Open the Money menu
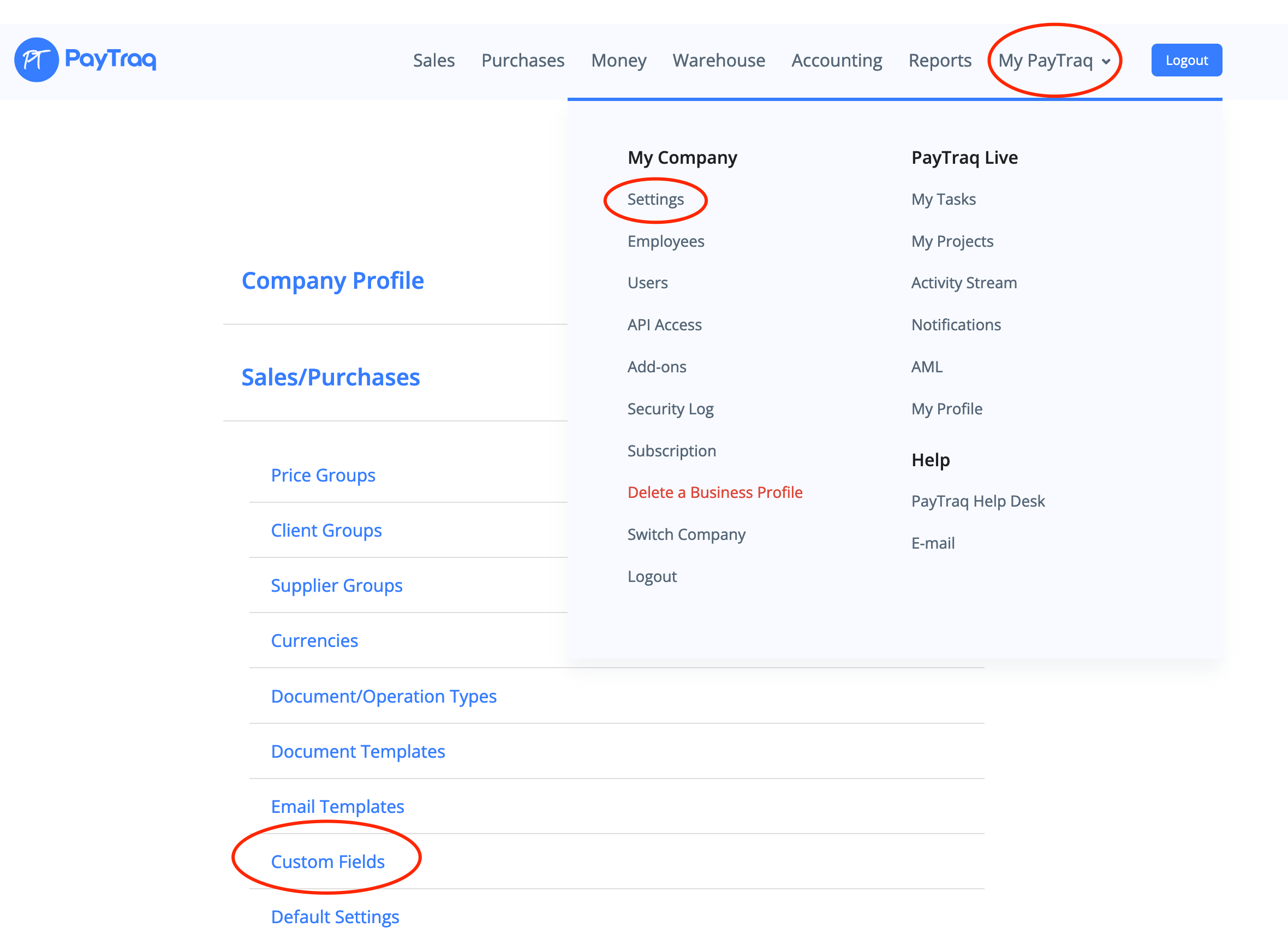Viewport: 1288px width, 951px height. pos(619,61)
